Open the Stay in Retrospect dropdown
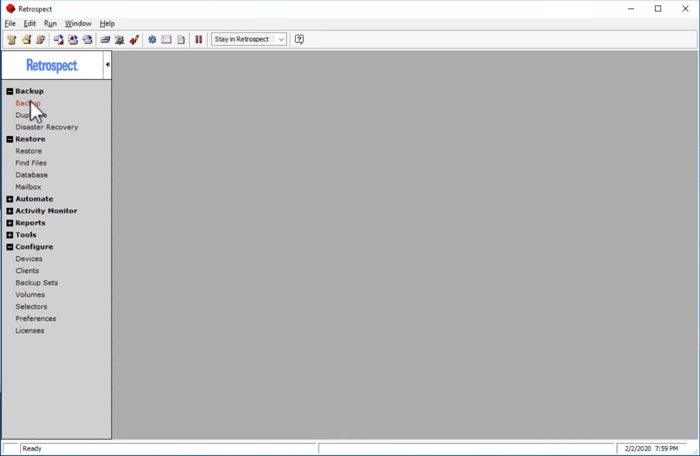This screenshot has width=700, height=456. pyautogui.click(x=249, y=39)
